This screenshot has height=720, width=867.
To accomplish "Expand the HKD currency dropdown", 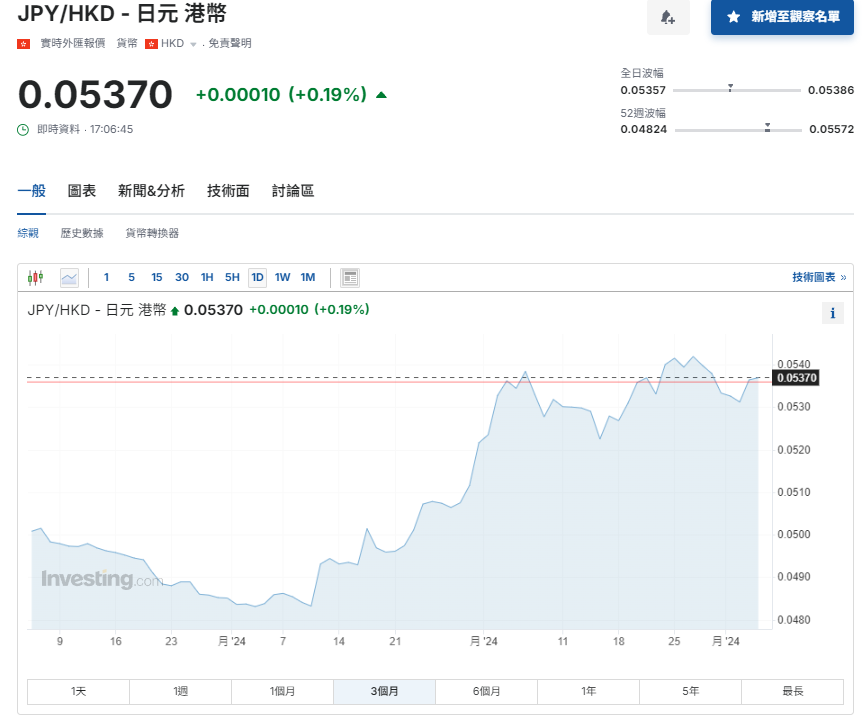I will tap(193, 44).
